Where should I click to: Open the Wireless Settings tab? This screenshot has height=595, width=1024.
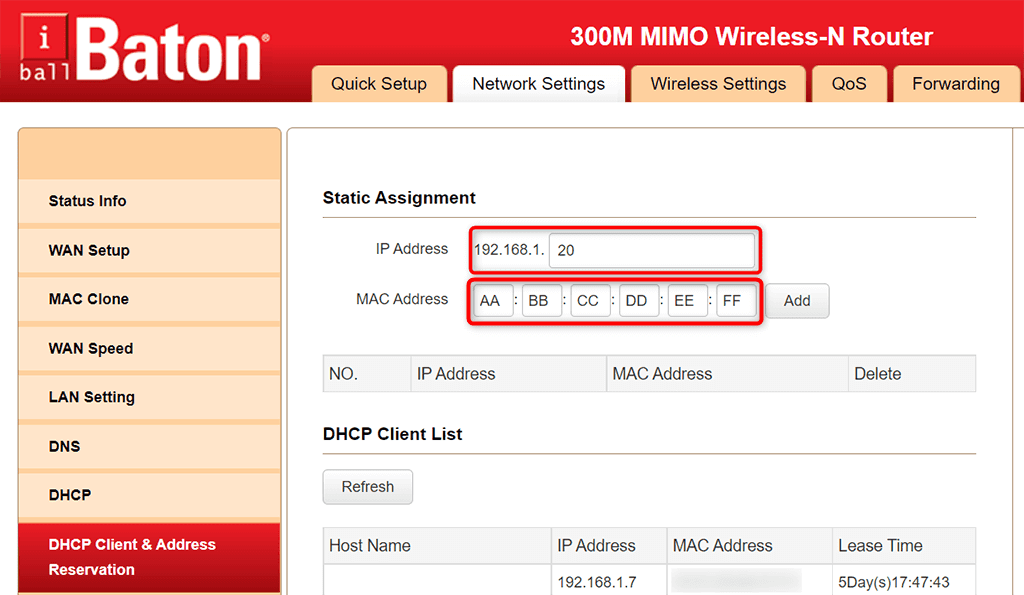click(x=718, y=84)
